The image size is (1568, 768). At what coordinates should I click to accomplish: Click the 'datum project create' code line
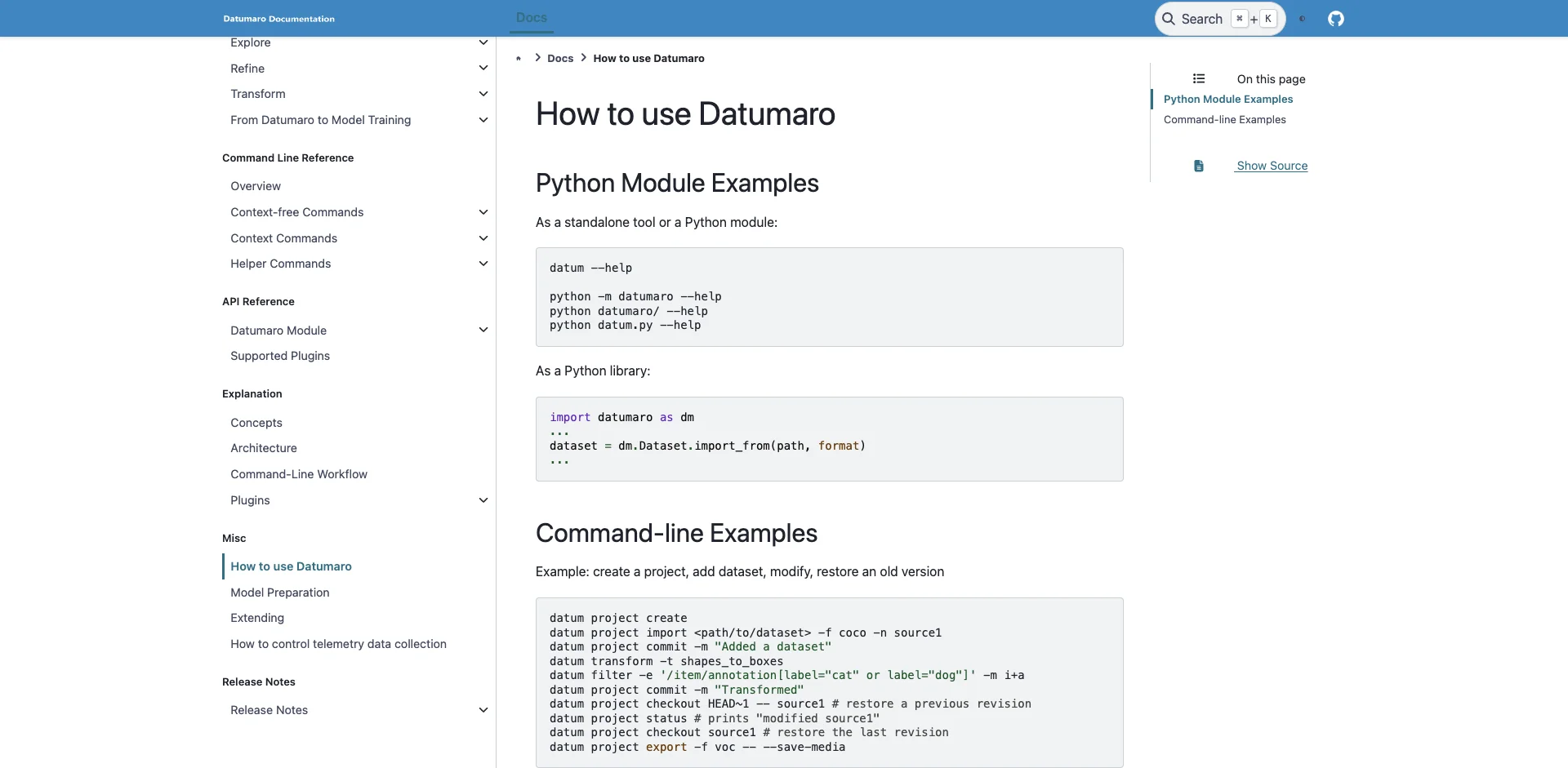click(618, 618)
